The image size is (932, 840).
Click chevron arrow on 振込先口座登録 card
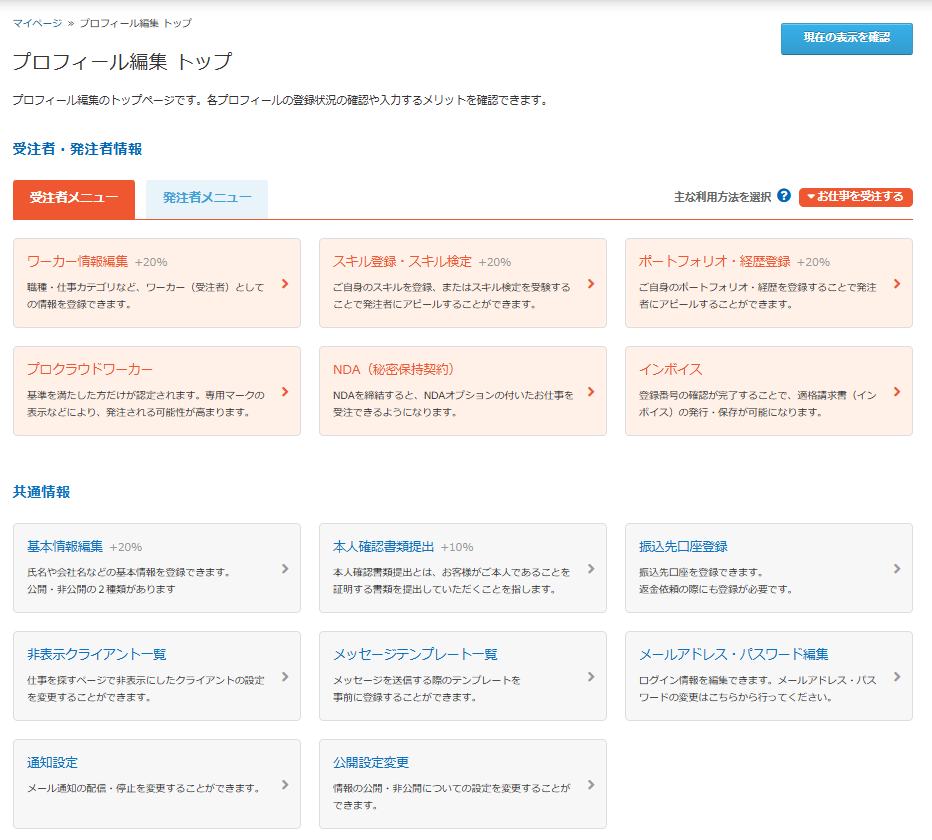pyautogui.click(x=897, y=569)
